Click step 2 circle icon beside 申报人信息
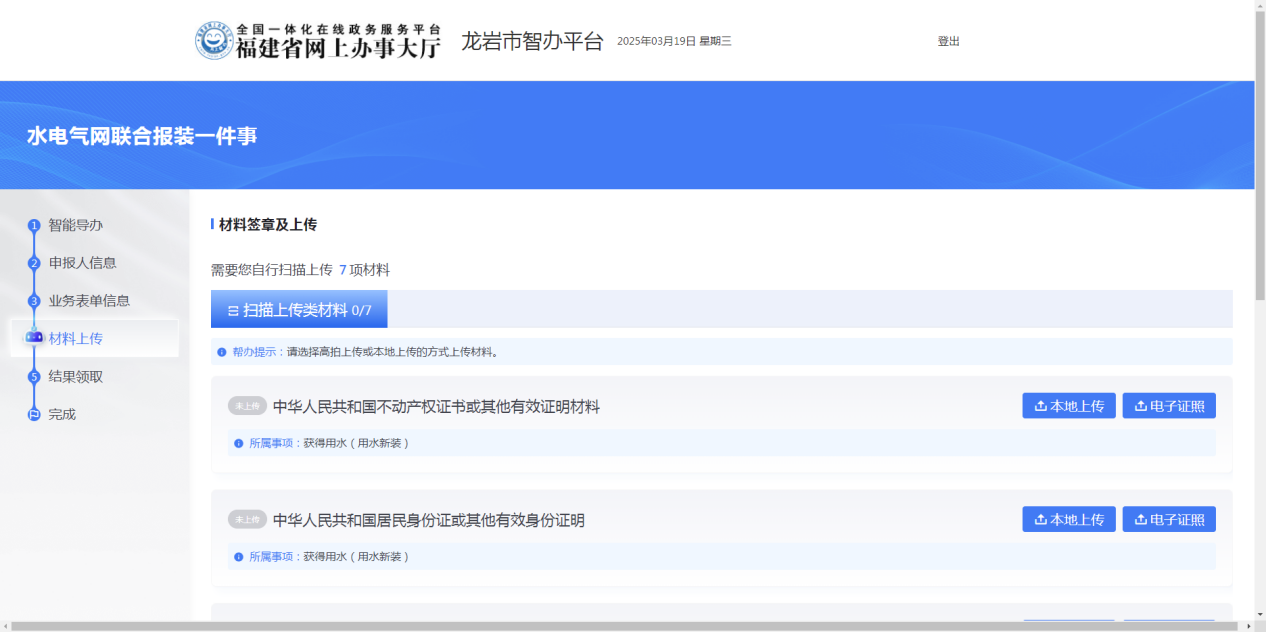The image size is (1266, 632). (34, 264)
